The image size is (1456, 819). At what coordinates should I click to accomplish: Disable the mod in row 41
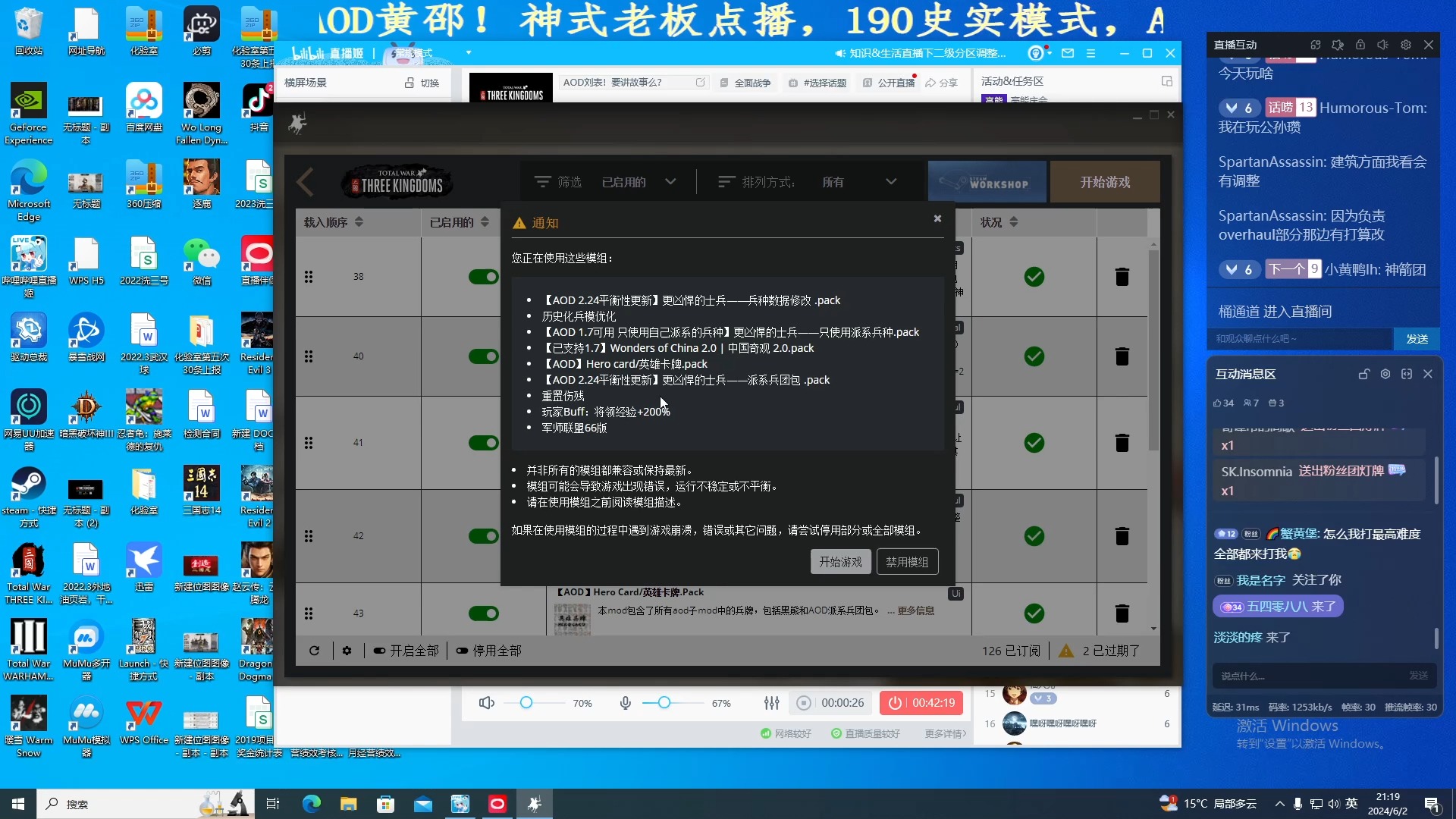(x=483, y=443)
